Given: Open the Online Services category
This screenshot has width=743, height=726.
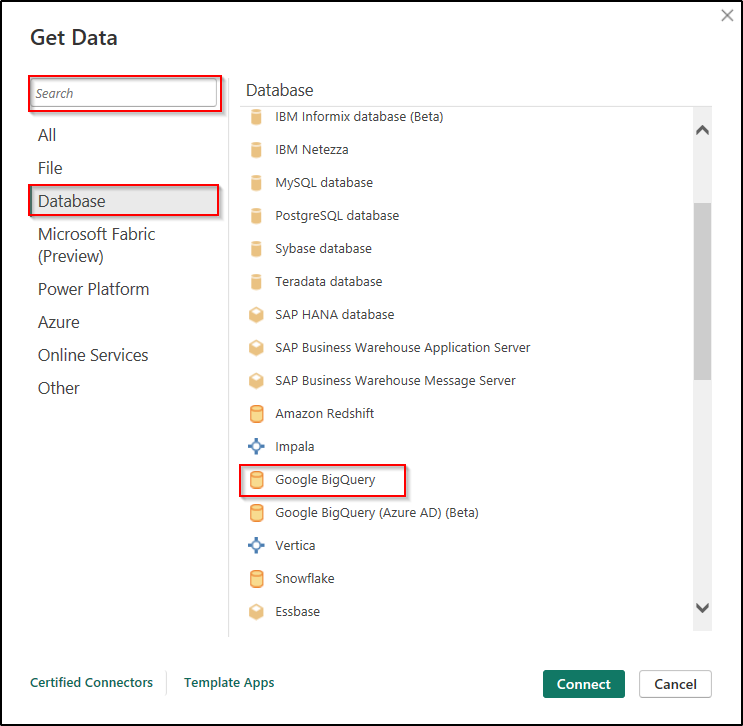Looking at the screenshot, I should [x=93, y=355].
